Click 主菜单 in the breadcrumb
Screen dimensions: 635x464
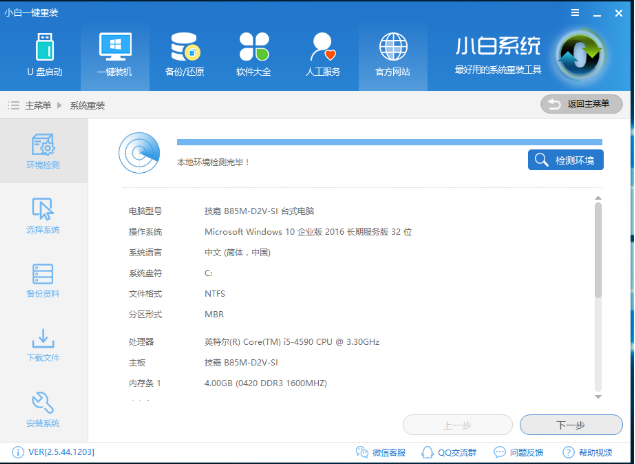point(40,105)
